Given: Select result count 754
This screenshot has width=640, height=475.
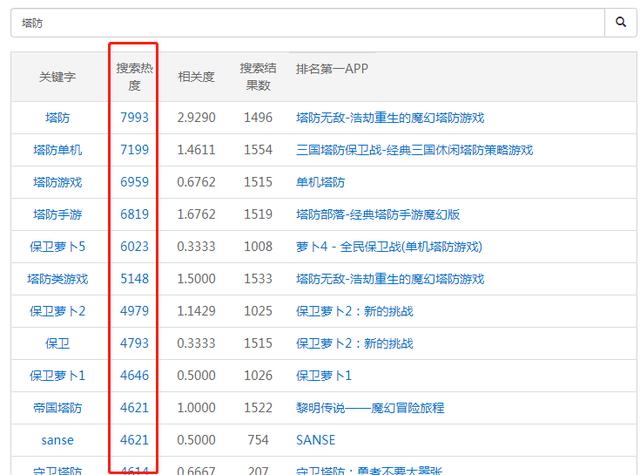Looking at the screenshot, I should [x=258, y=440].
